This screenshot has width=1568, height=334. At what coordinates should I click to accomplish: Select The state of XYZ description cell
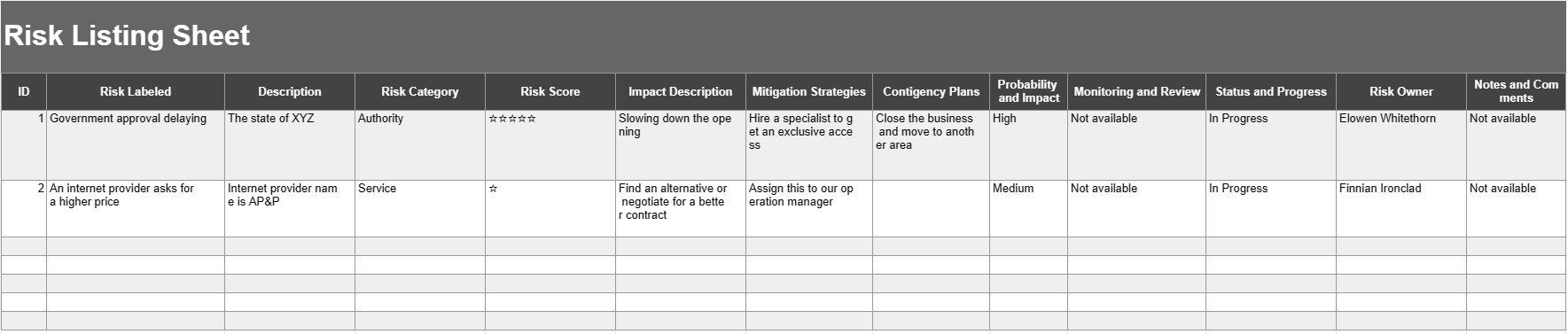pos(290,145)
